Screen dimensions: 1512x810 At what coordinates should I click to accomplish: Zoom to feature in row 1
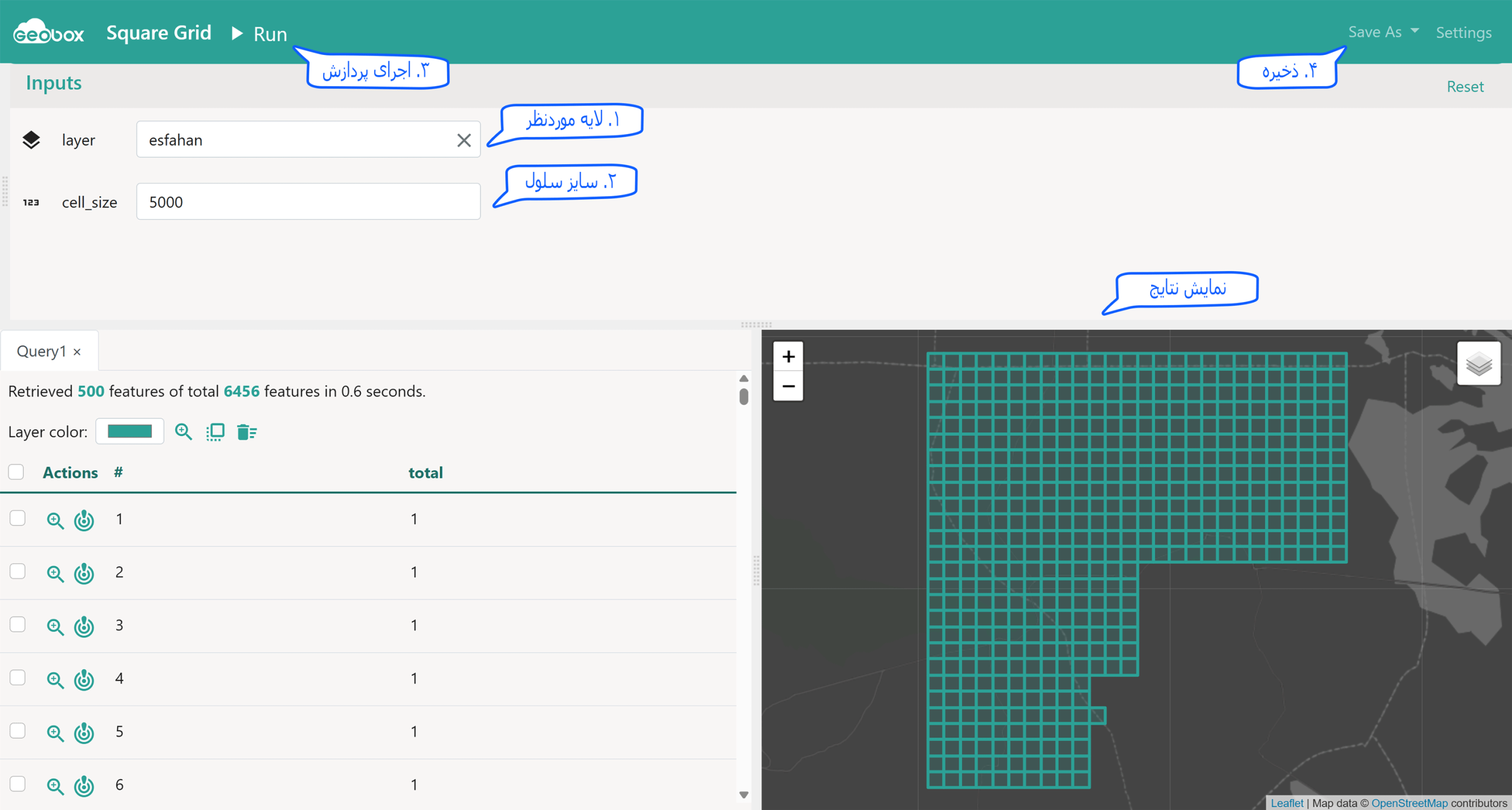click(x=55, y=520)
